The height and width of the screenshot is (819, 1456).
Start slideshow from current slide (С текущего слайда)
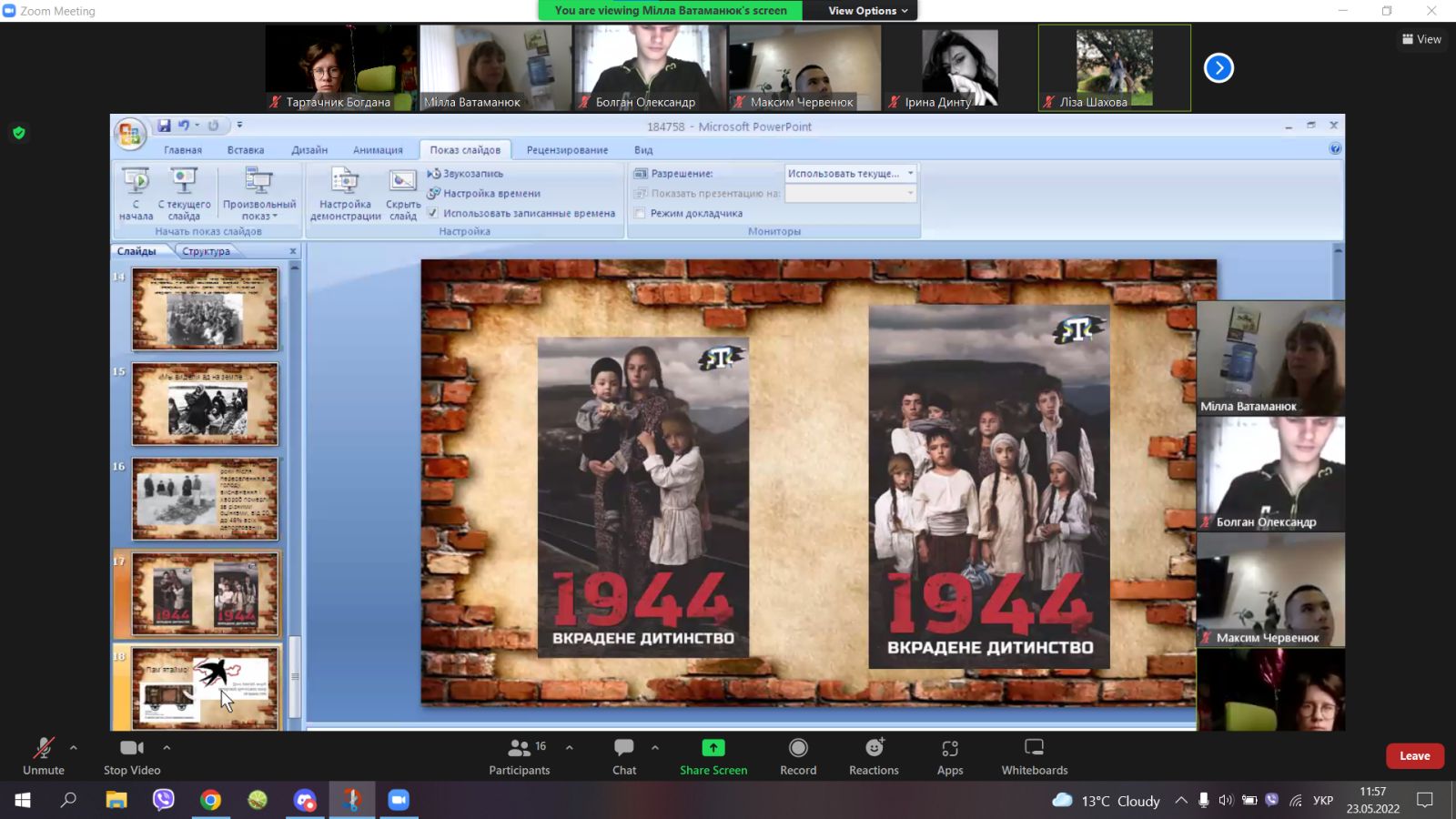184,194
